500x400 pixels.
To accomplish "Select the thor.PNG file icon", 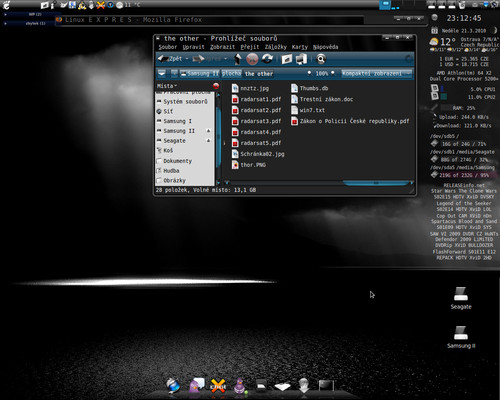I will coord(235,165).
